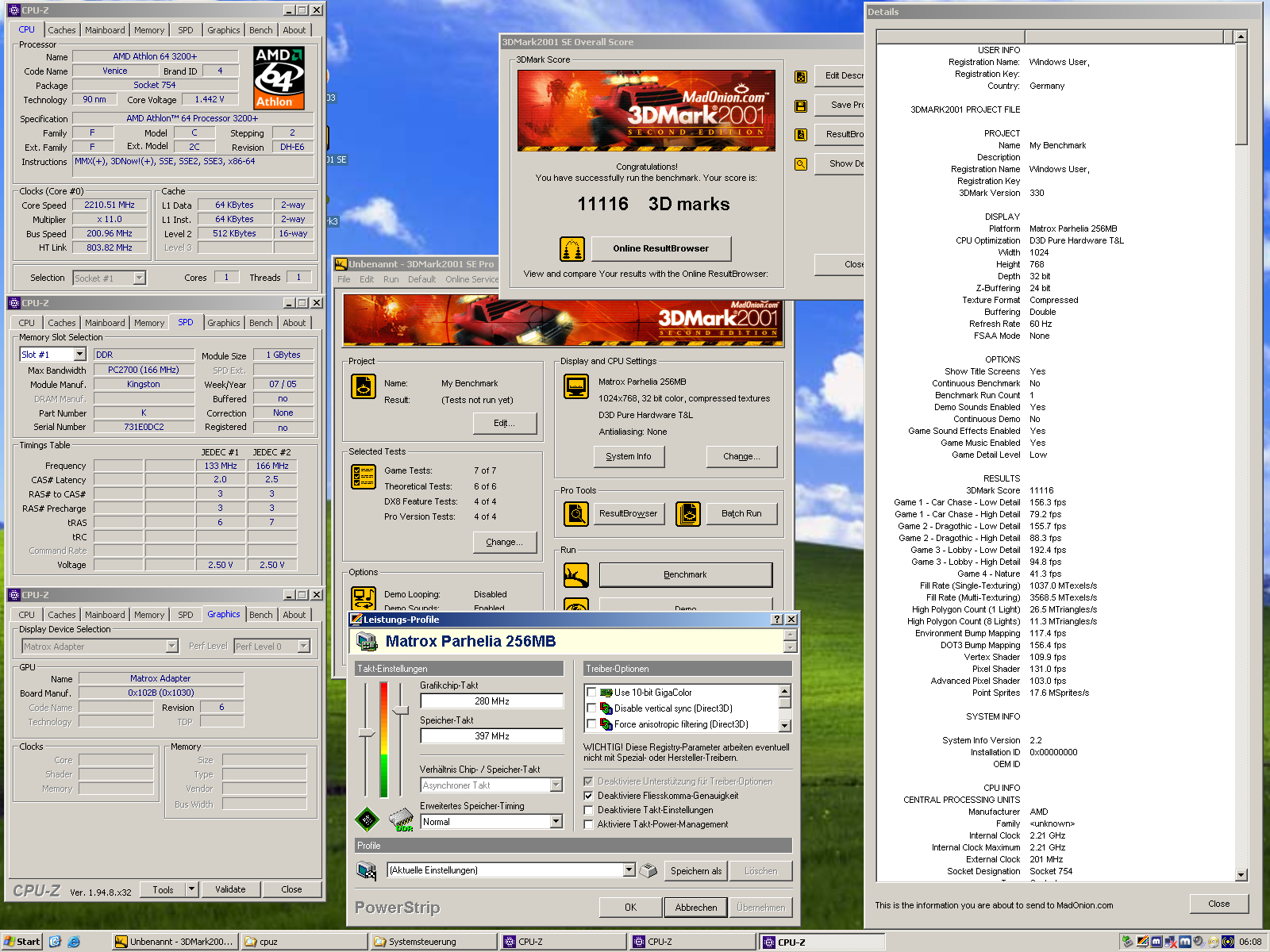Open About tab in the CPU-Z Graphics window
The width and height of the screenshot is (1270, 952).
294,615
